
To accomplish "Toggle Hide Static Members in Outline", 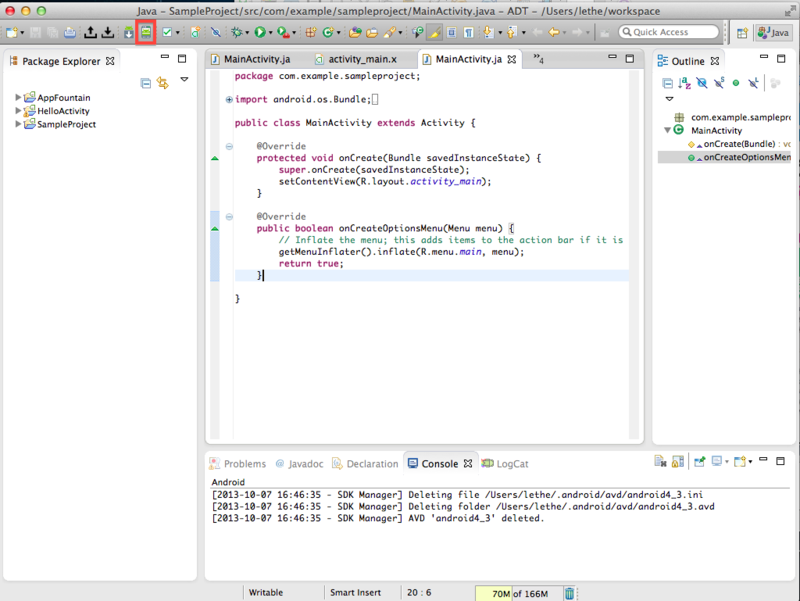I will pos(720,82).
